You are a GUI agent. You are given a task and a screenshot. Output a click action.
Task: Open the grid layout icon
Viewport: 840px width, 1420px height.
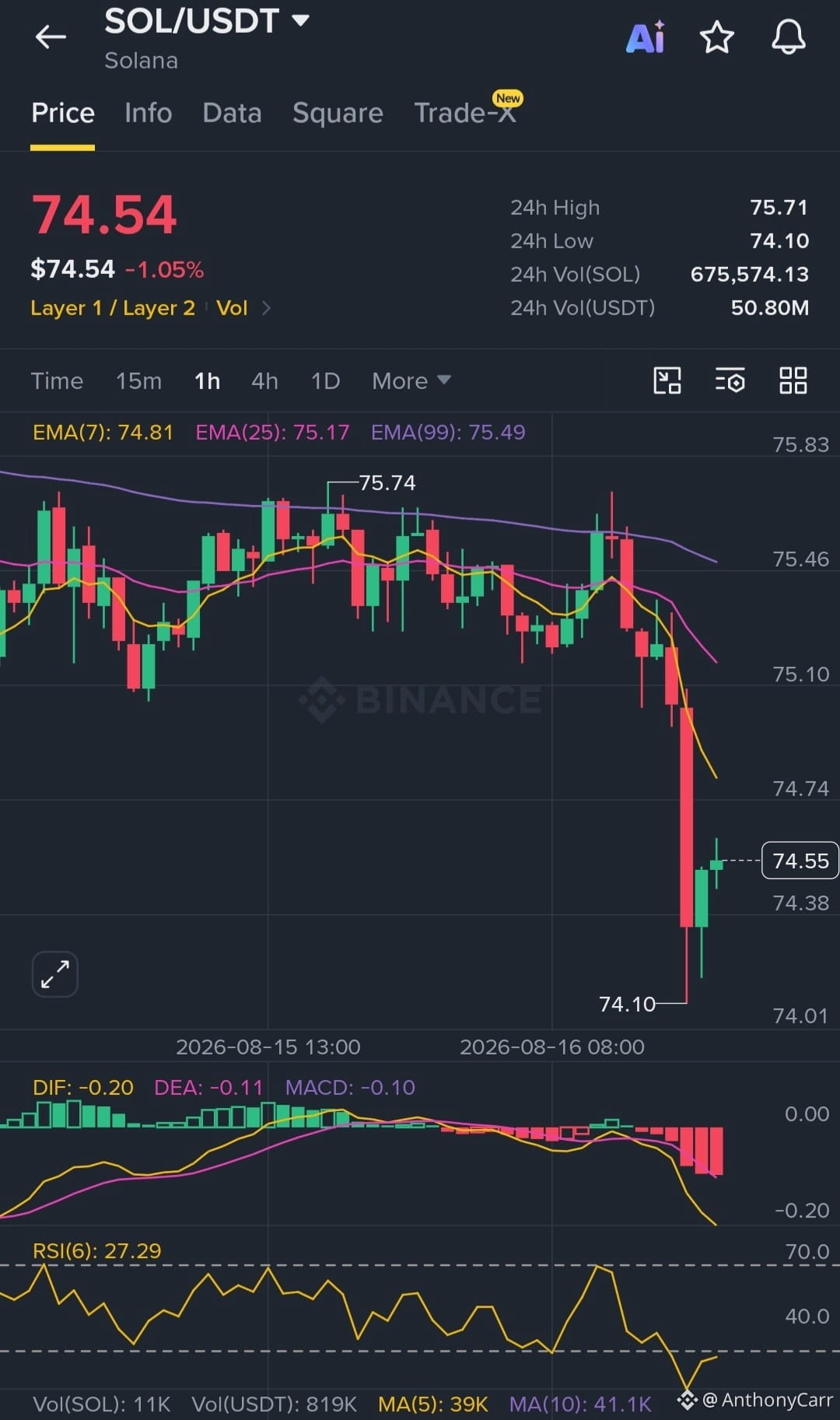pos(793,380)
